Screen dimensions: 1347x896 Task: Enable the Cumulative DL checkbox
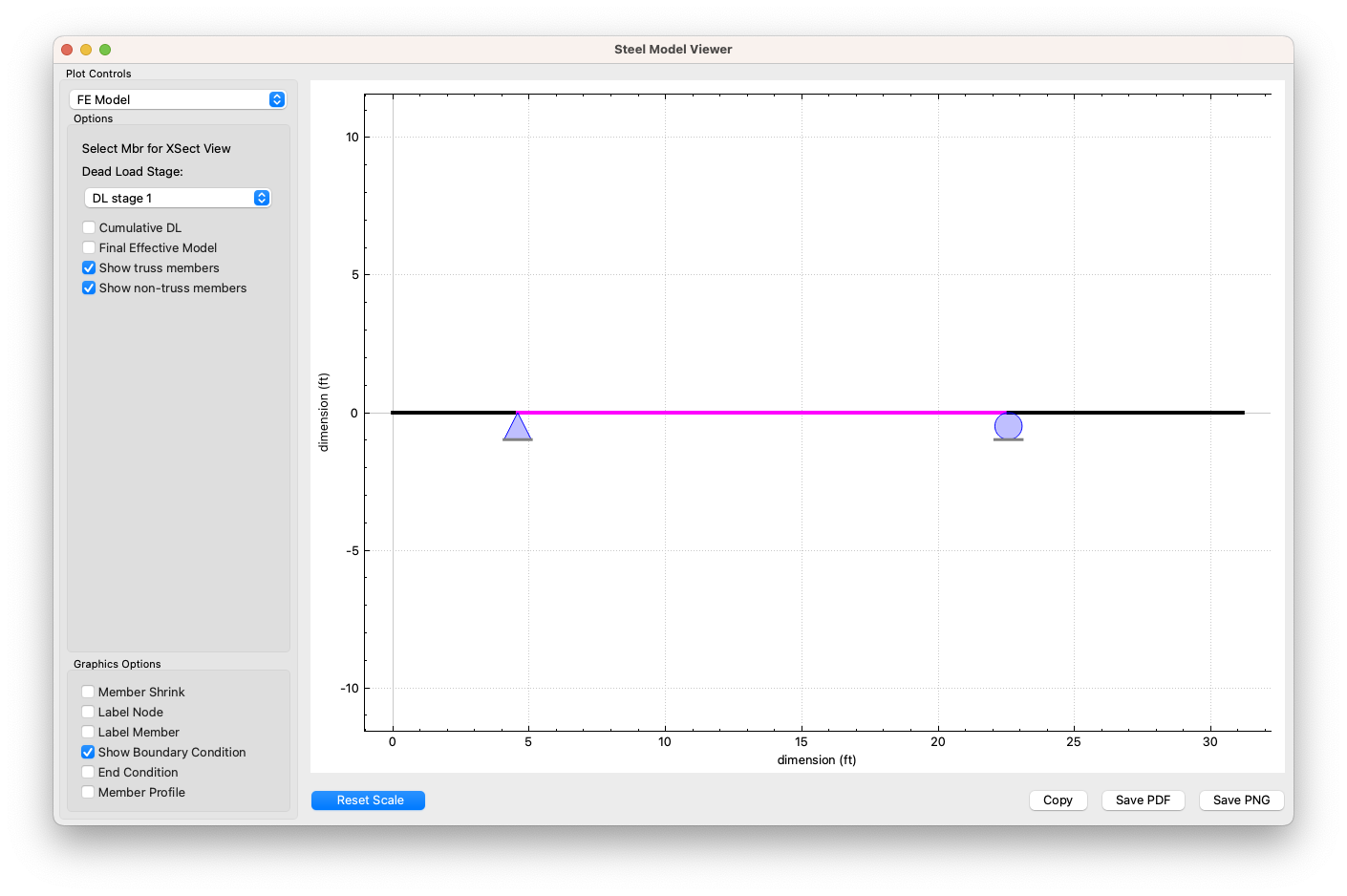point(89,227)
